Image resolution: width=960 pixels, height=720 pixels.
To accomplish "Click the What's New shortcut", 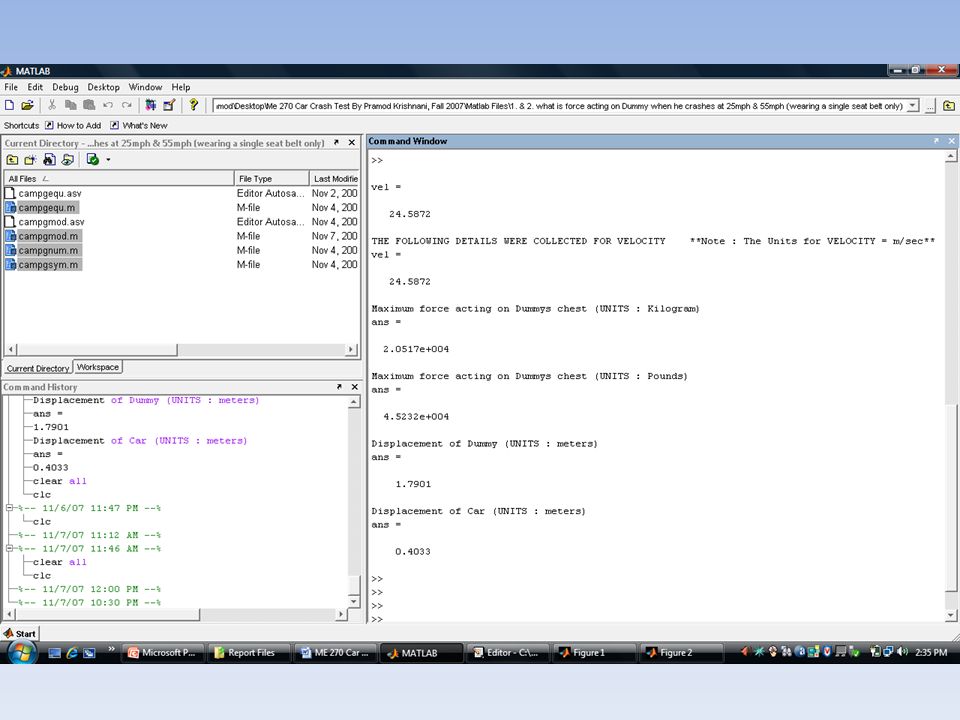I will coord(139,126).
